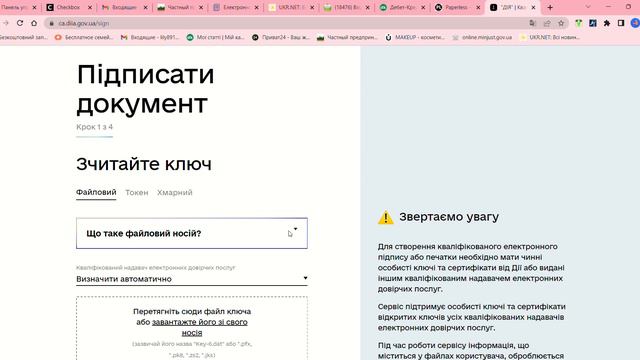Close the UKR.NET tab
The height and width of the screenshot is (360, 640).
[312, 7]
